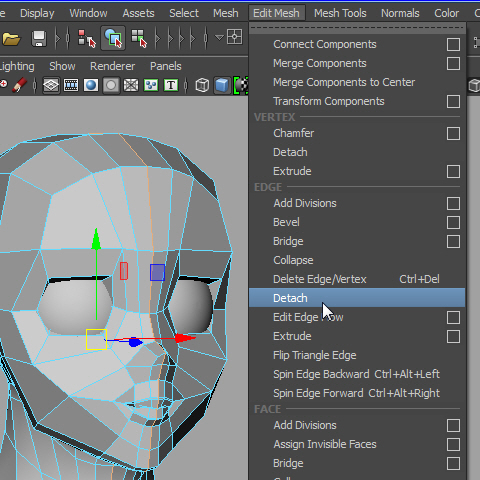Screen dimensions: 480x480
Task: Switch to select by object type mode
Action: (x=113, y=38)
